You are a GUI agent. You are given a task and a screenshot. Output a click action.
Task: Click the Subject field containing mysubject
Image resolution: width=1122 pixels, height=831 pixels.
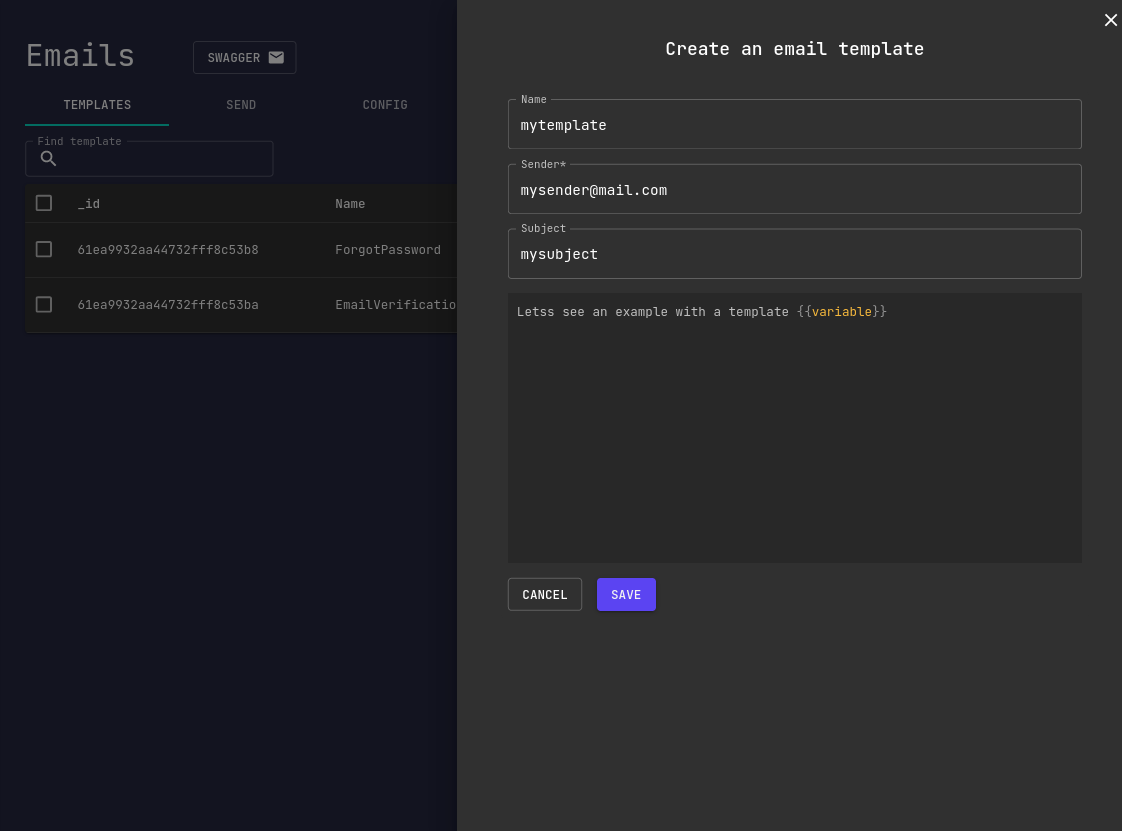click(x=794, y=253)
